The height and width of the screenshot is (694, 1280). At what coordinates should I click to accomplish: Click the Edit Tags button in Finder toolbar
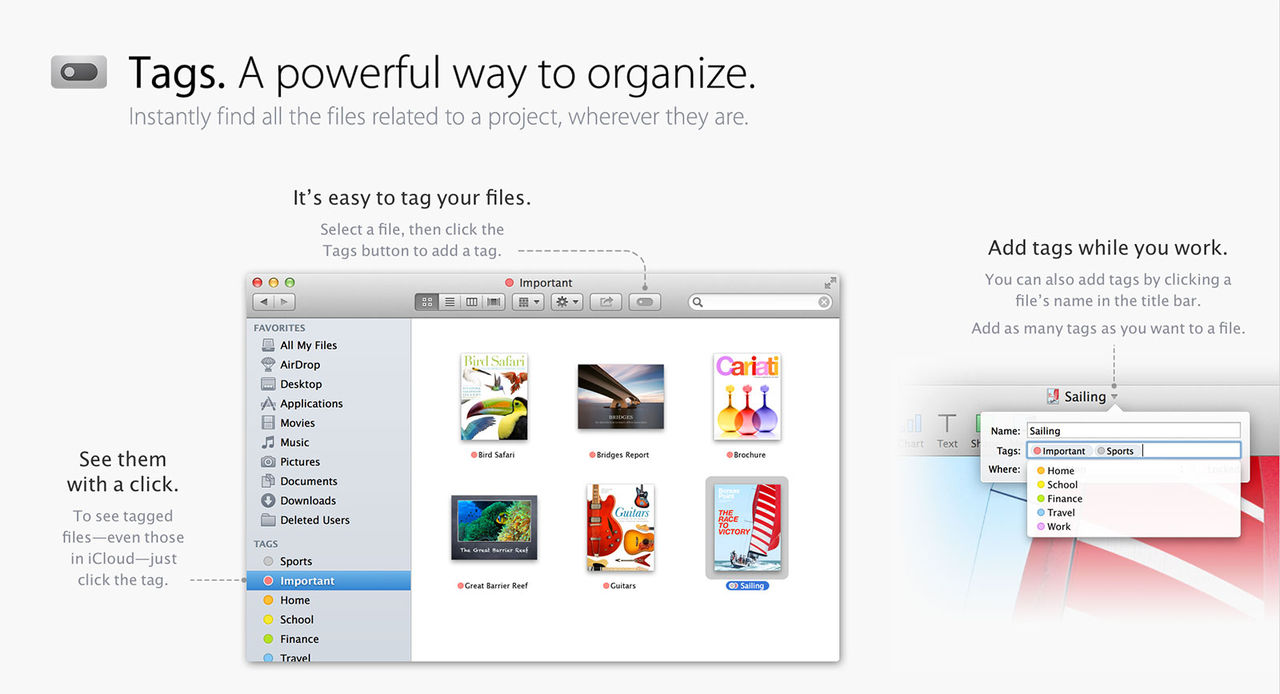(645, 302)
